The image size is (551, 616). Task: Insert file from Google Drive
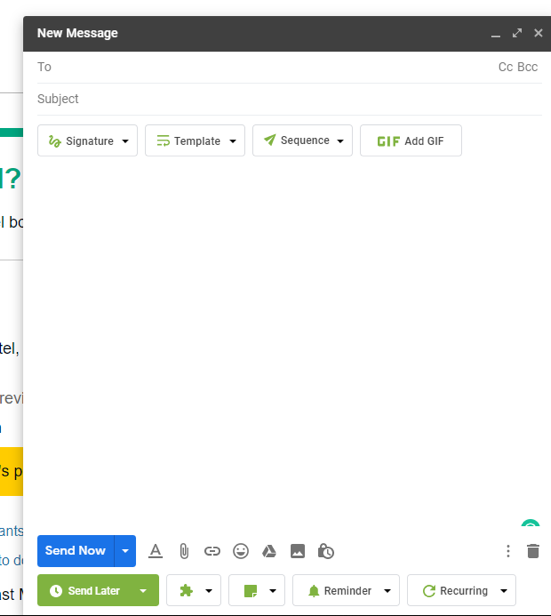coord(269,551)
